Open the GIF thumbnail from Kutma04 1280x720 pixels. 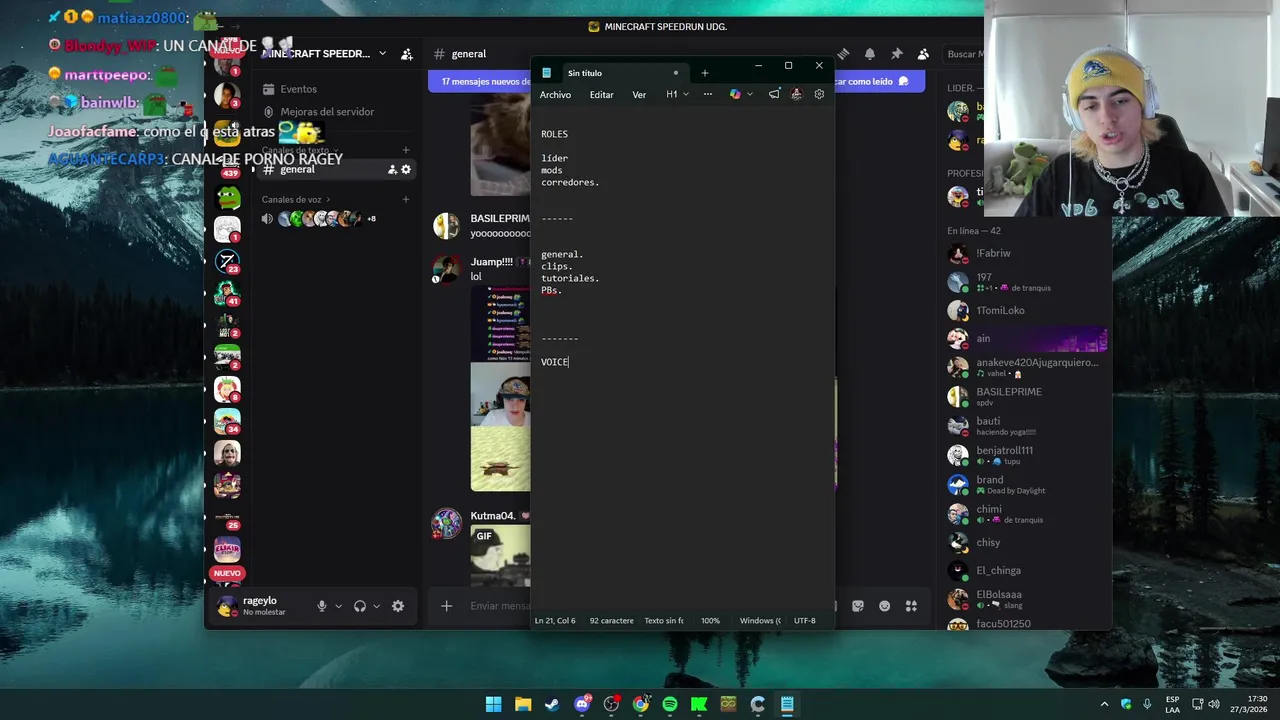[x=501, y=556]
